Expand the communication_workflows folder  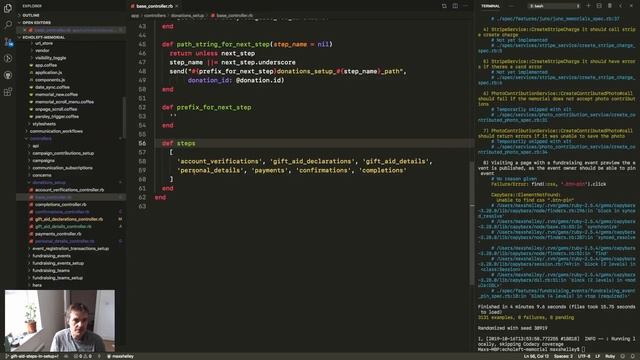56,131
